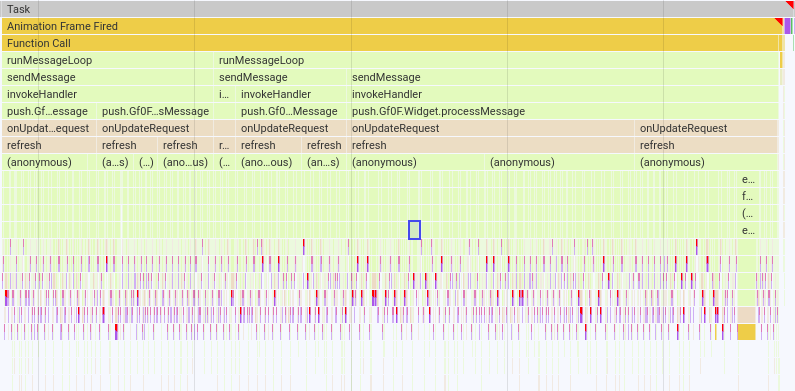The width and height of the screenshot is (795, 391).
Task: Click onUpdateRequest bar under push.Gf0...Message
Action: 292,128
